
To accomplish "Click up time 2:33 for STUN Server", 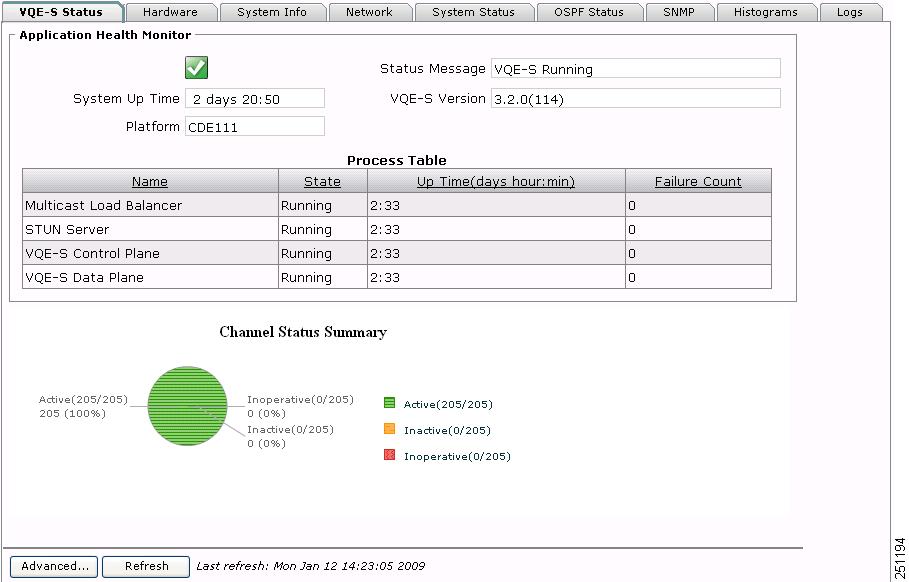I will (x=385, y=230).
